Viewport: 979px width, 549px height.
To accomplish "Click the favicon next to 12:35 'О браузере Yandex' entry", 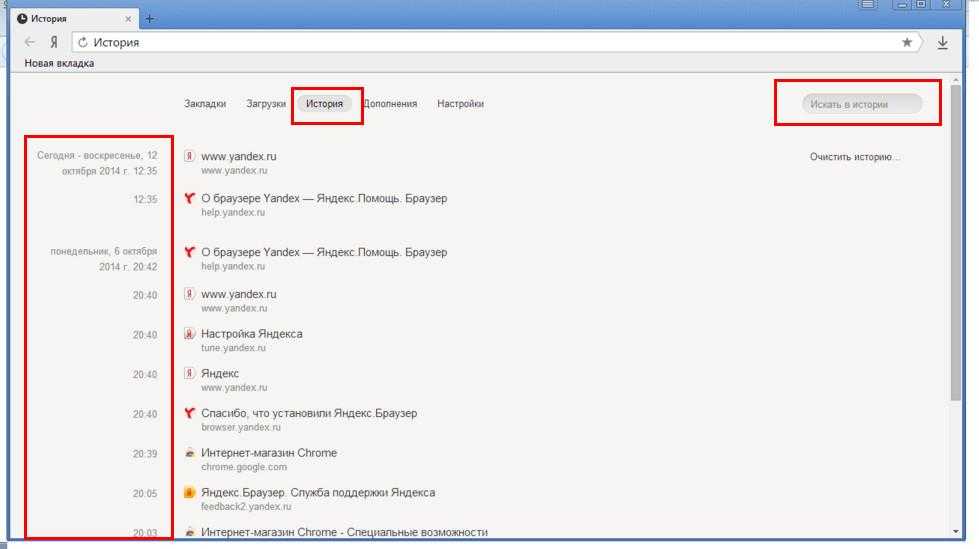I will (x=189, y=198).
